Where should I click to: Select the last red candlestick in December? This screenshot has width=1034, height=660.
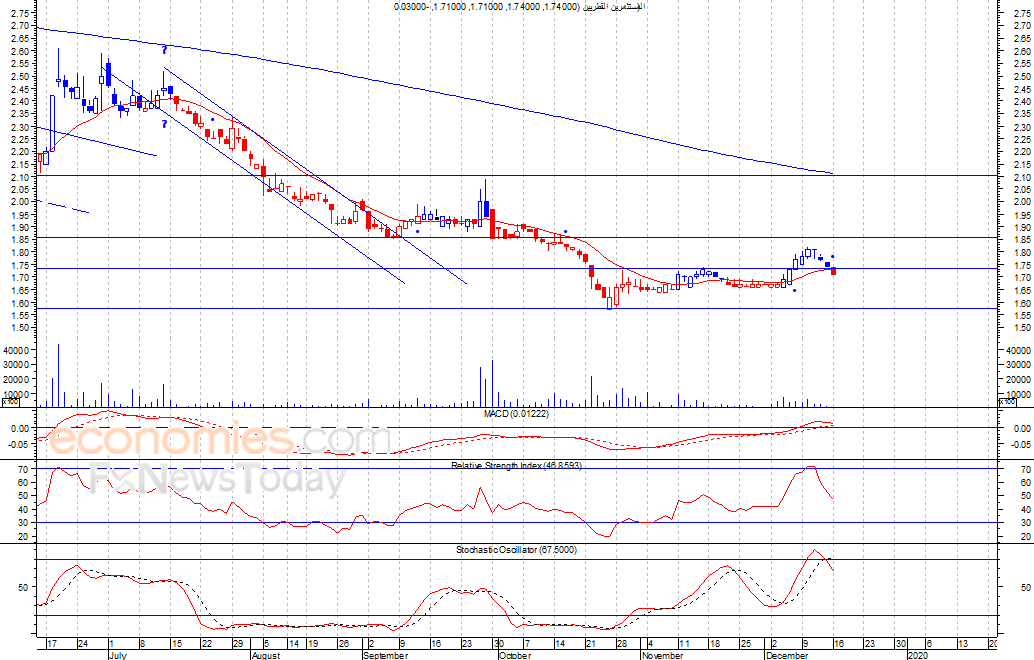tap(834, 271)
